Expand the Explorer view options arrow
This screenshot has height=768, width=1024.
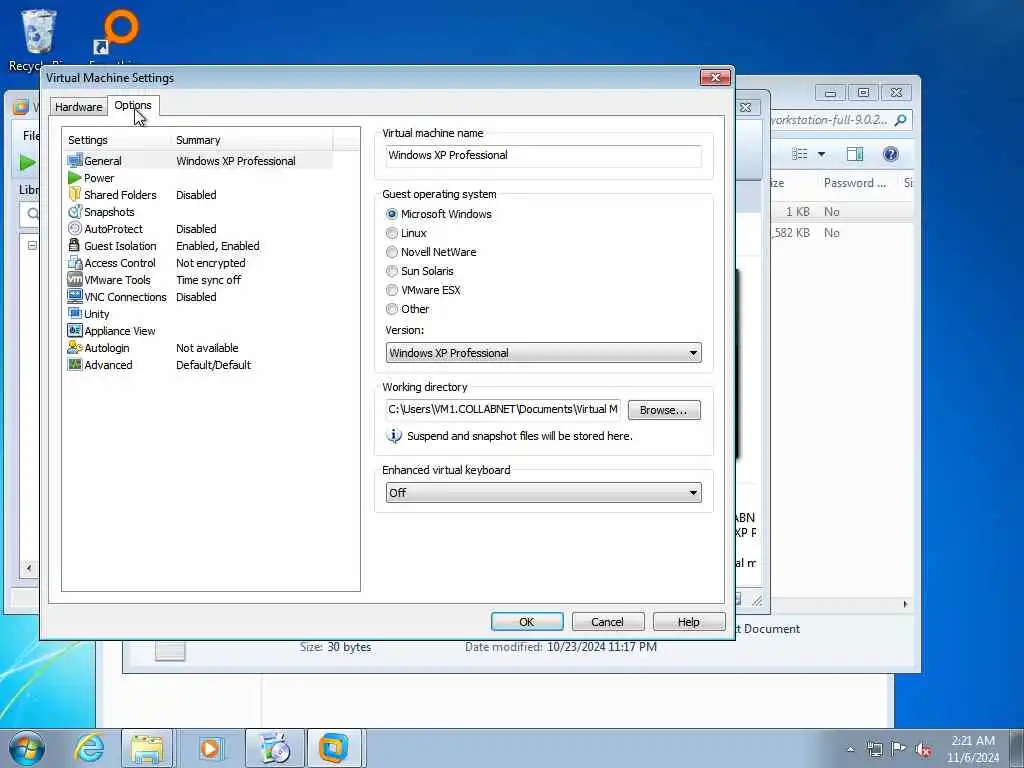point(822,154)
